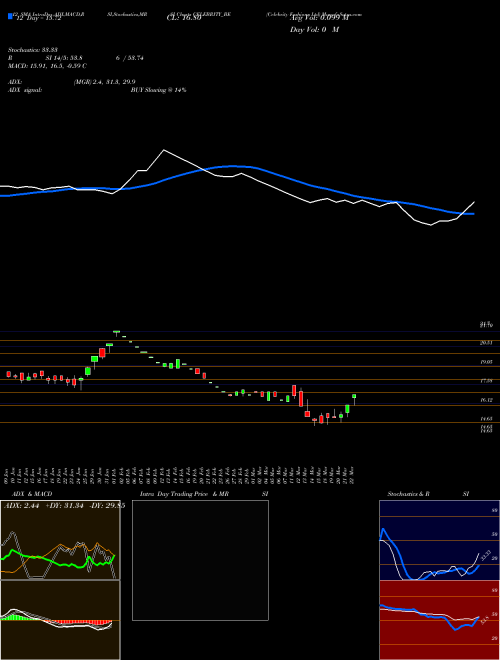
Task: Click the highest green candle at chart top
Action: click(x=117, y=332)
